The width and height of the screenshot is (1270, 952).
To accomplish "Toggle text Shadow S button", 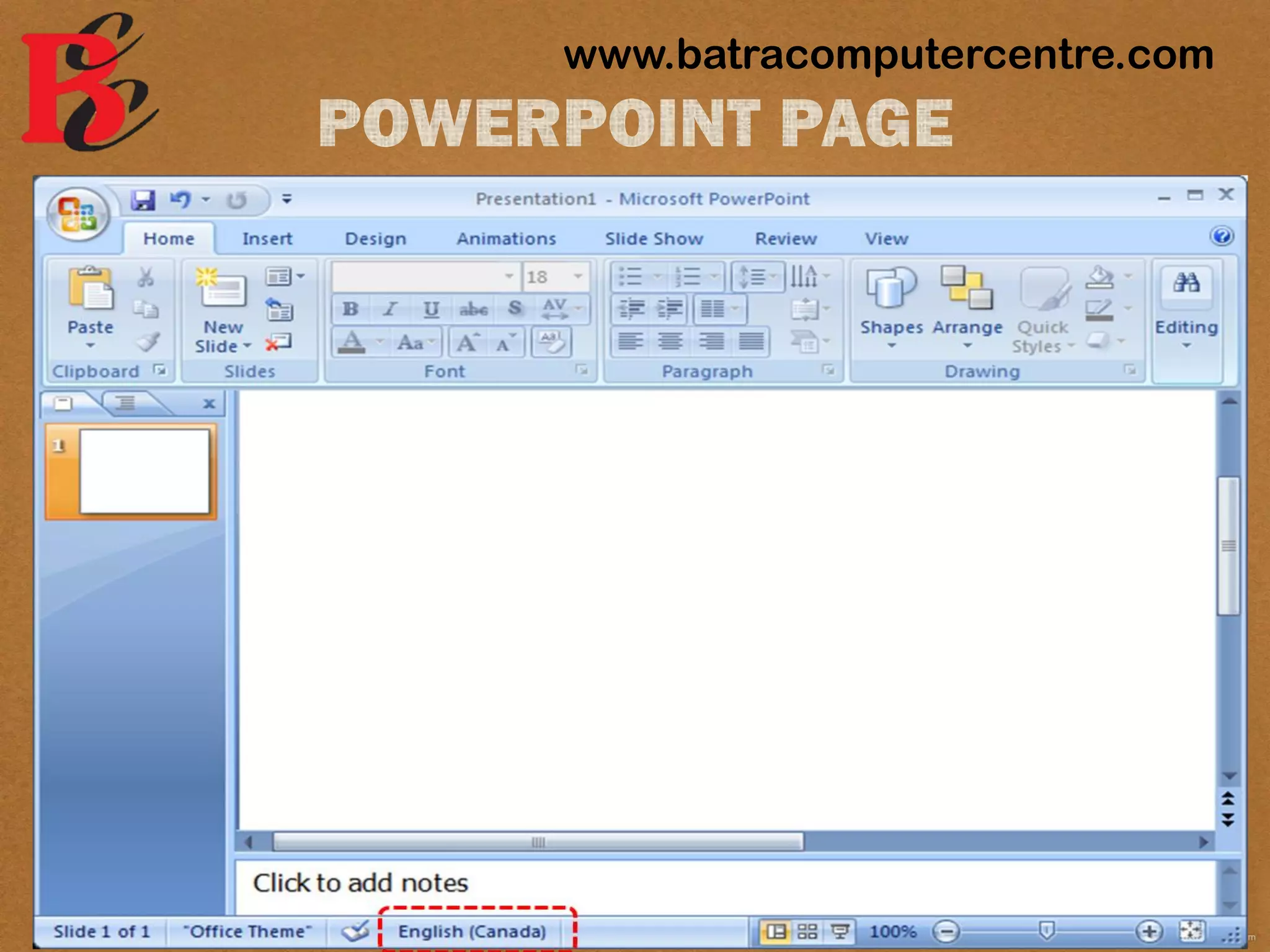I will pos(515,309).
